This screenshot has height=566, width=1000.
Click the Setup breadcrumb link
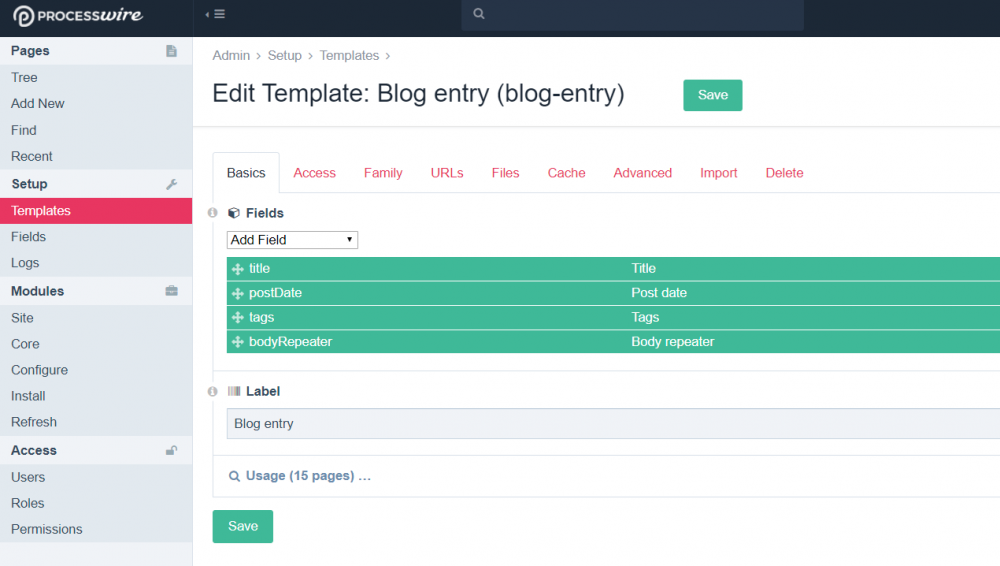284,56
